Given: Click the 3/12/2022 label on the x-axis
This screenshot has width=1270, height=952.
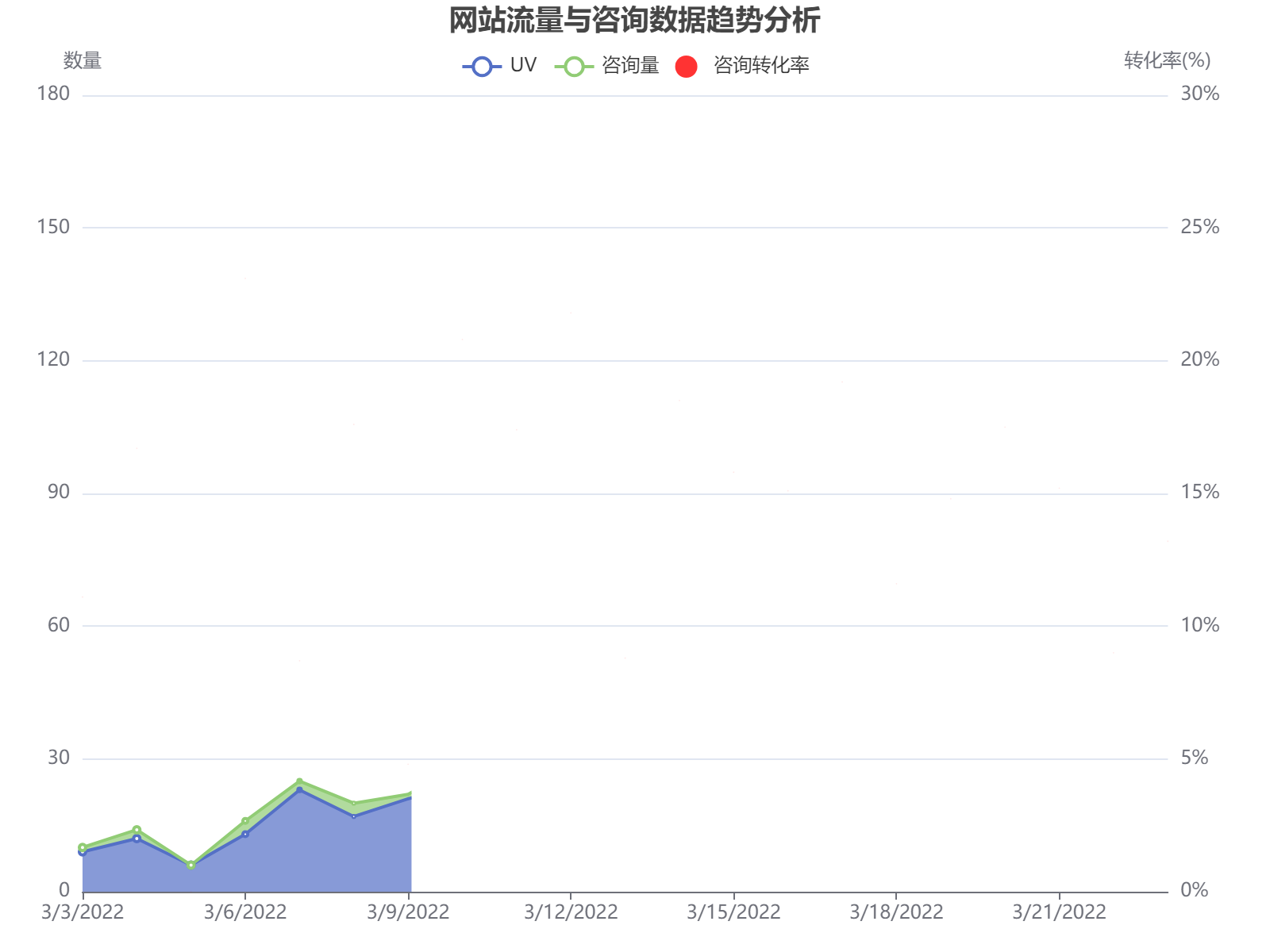Looking at the screenshot, I should click(x=570, y=912).
